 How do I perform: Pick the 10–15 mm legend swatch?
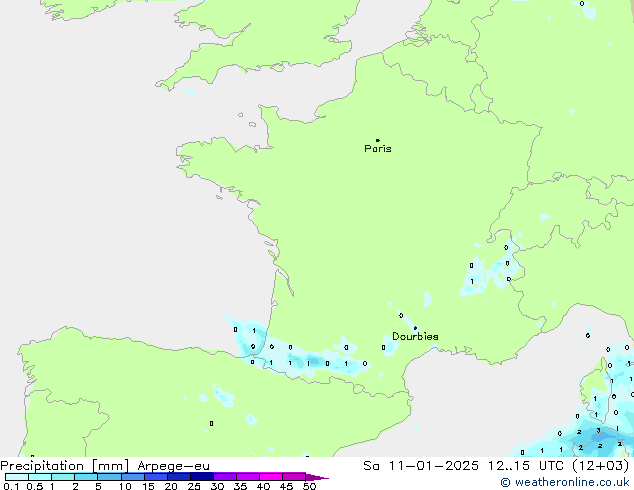132,477
